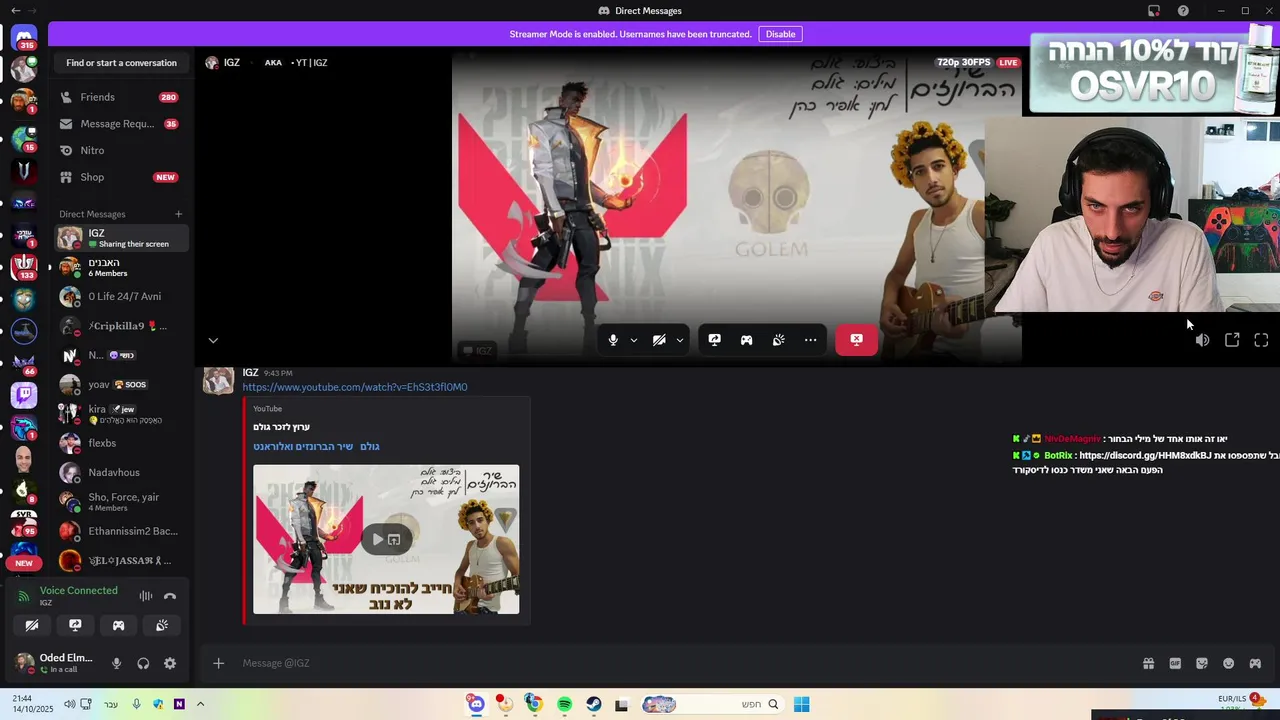This screenshot has height=720, width=1280.
Task: Mute microphone in the stream control bar
Action: [613, 340]
